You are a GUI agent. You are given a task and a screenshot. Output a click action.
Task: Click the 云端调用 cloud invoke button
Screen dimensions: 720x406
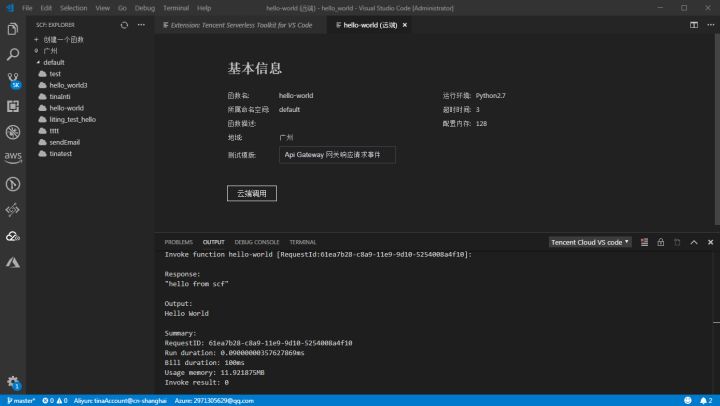point(252,193)
